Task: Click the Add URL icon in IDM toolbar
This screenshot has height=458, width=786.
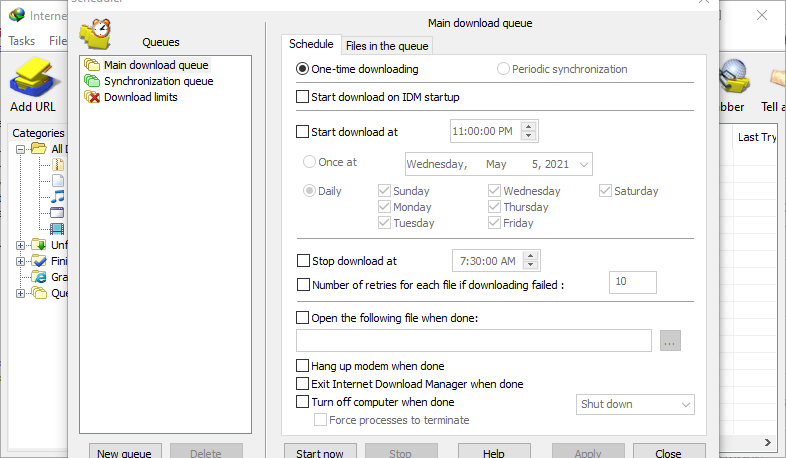Action: [x=34, y=77]
